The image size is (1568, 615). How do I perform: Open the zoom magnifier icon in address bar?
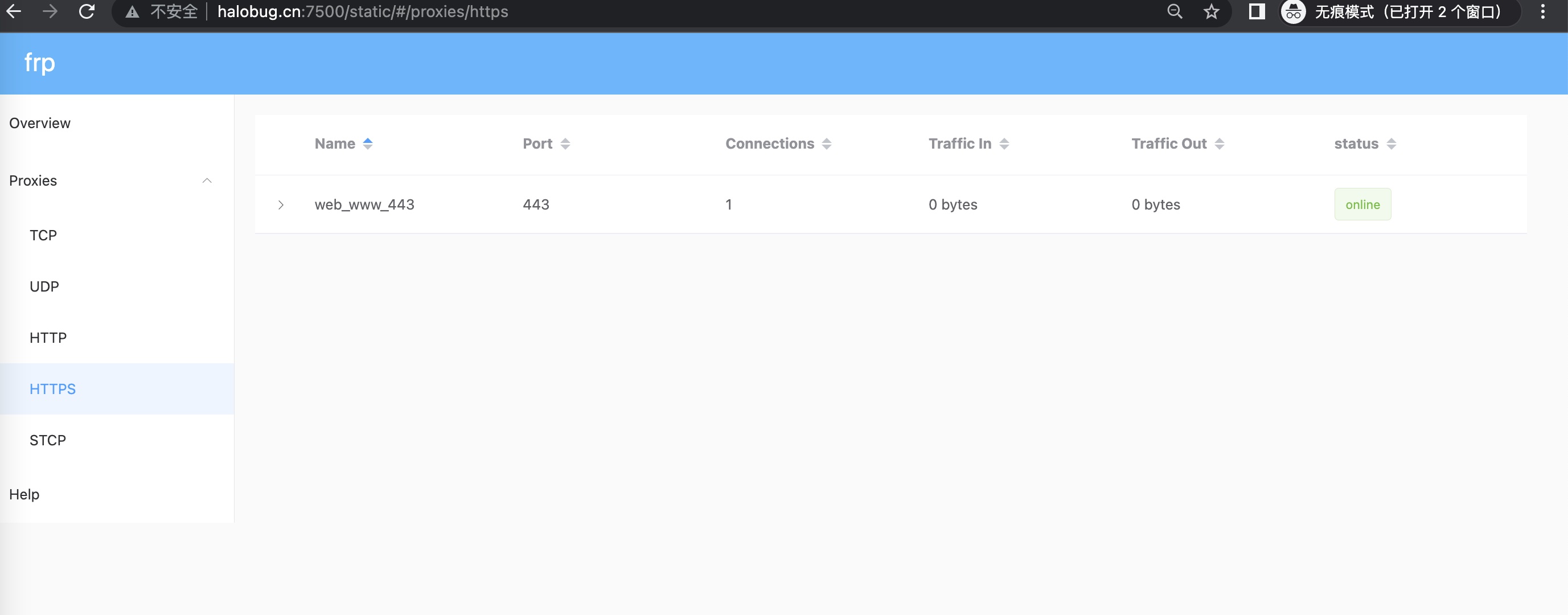1174,11
